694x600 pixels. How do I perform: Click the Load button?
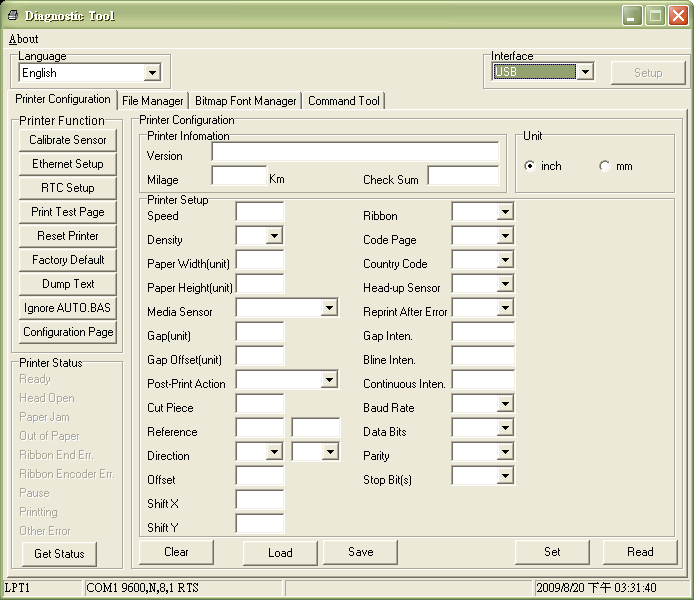click(x=280, y=553)
